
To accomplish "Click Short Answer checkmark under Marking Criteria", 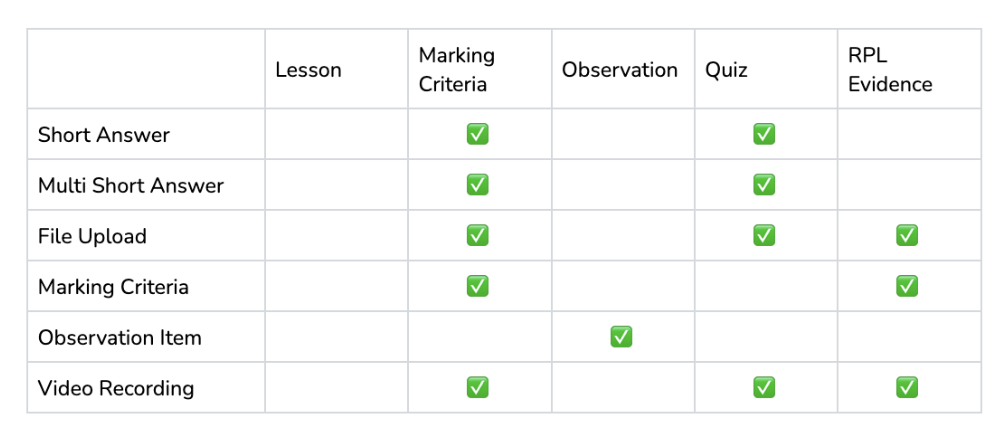I will tap(477, 134).
